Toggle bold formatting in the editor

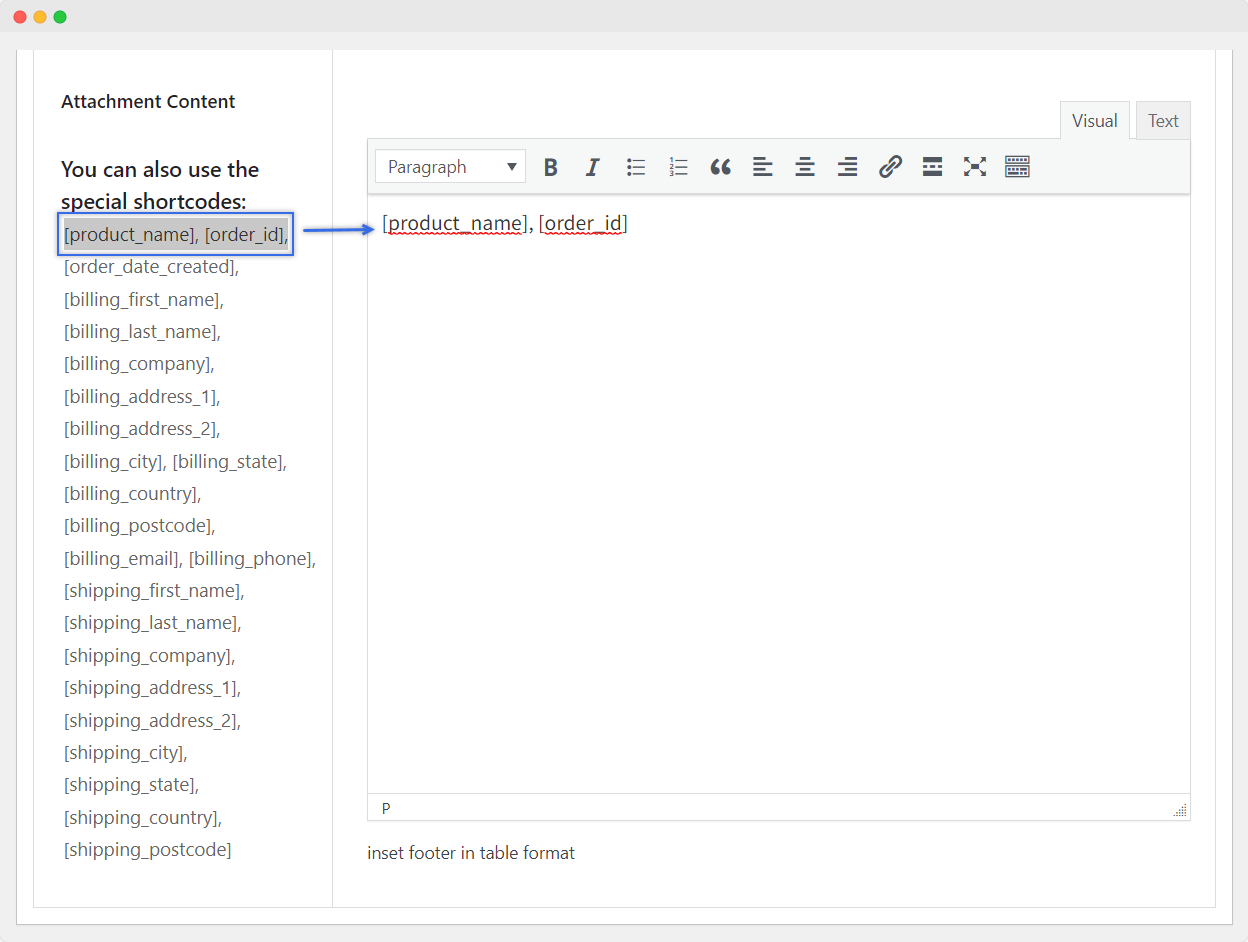click(x=550, y=167)
